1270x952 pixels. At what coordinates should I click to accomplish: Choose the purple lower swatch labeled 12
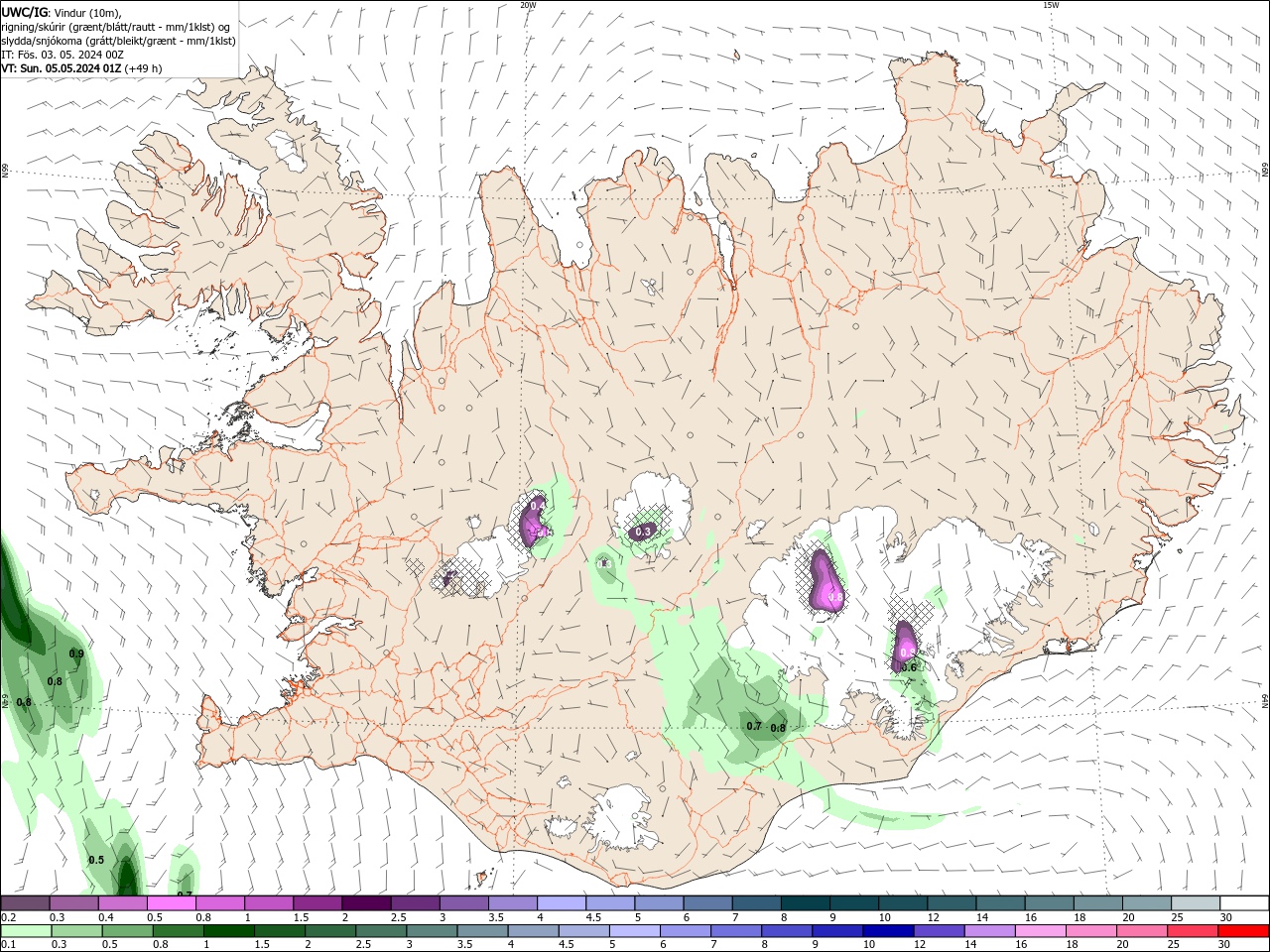click(938, 931)
